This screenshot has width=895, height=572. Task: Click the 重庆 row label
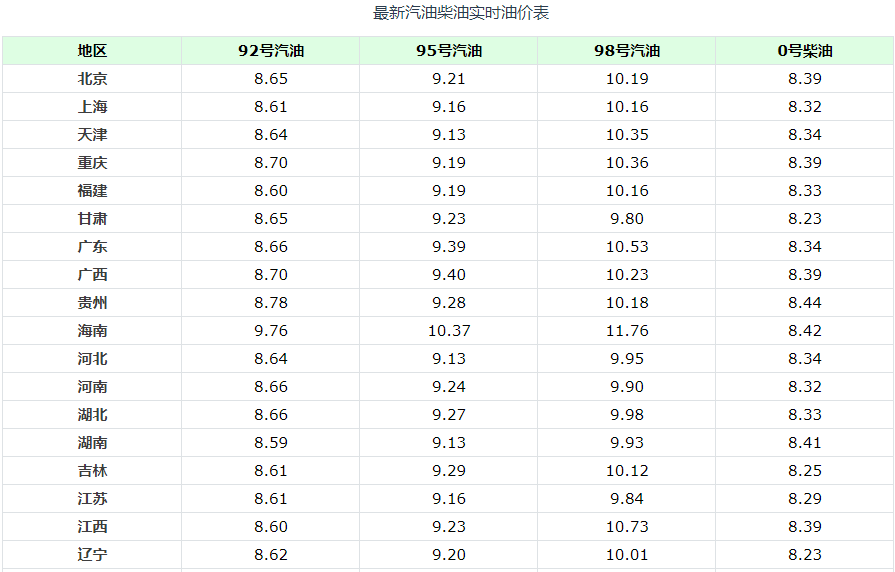tap(92, 163)
